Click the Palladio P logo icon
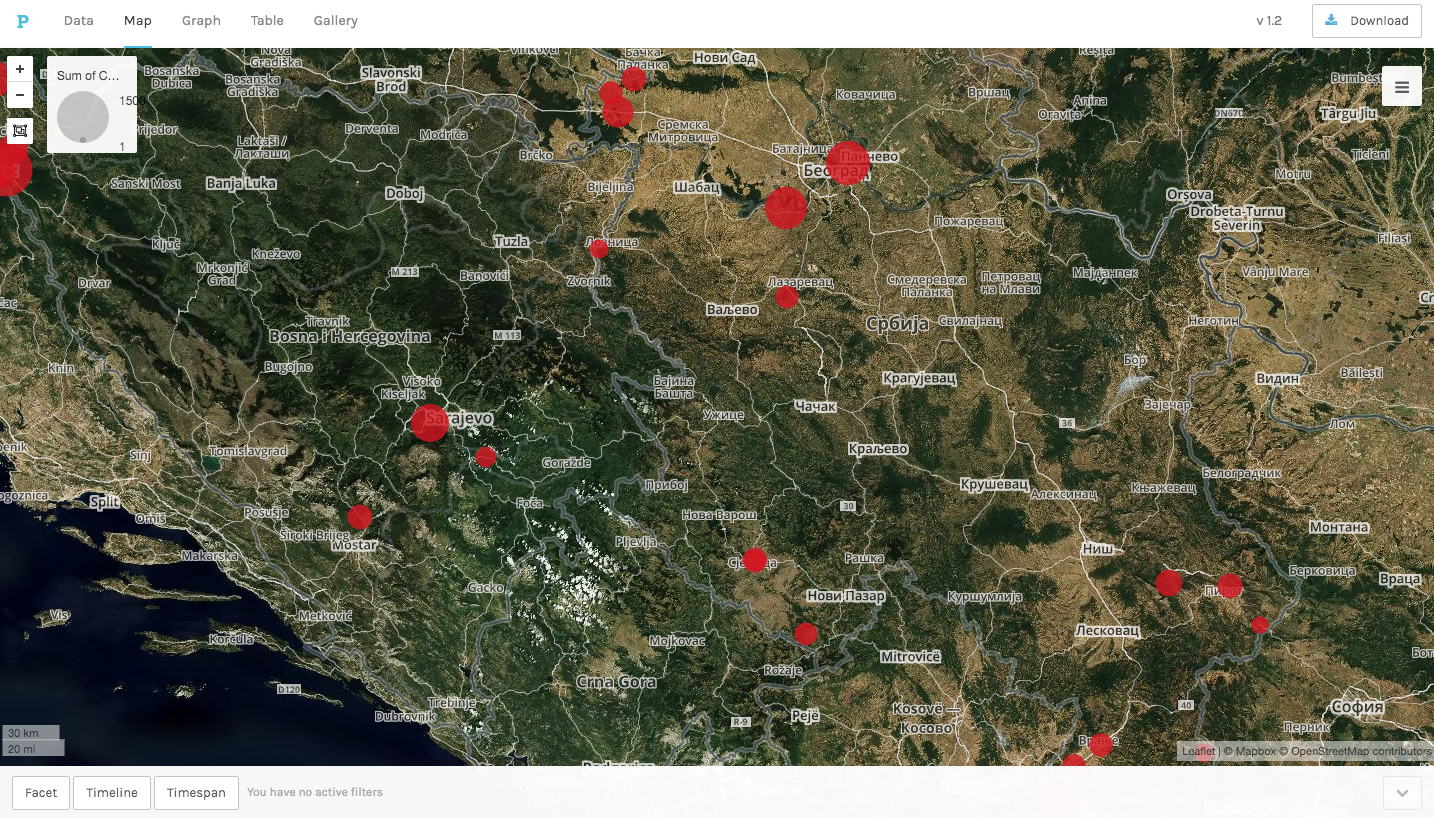Screen dimensions: 1434x818 [x=23, y=21]
